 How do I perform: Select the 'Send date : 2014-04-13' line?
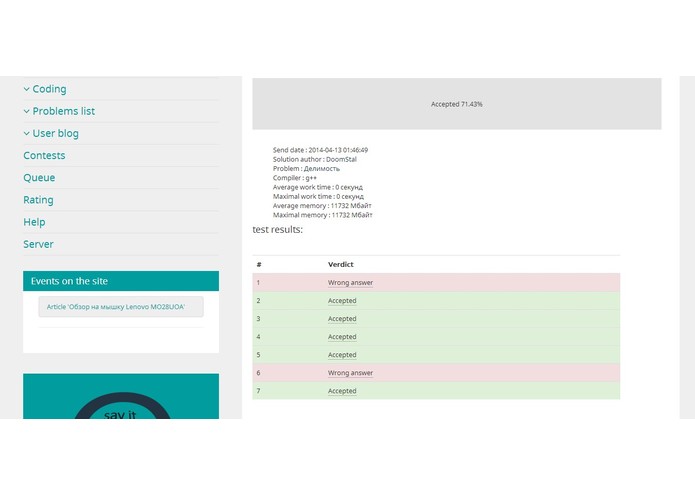(320, 150)
